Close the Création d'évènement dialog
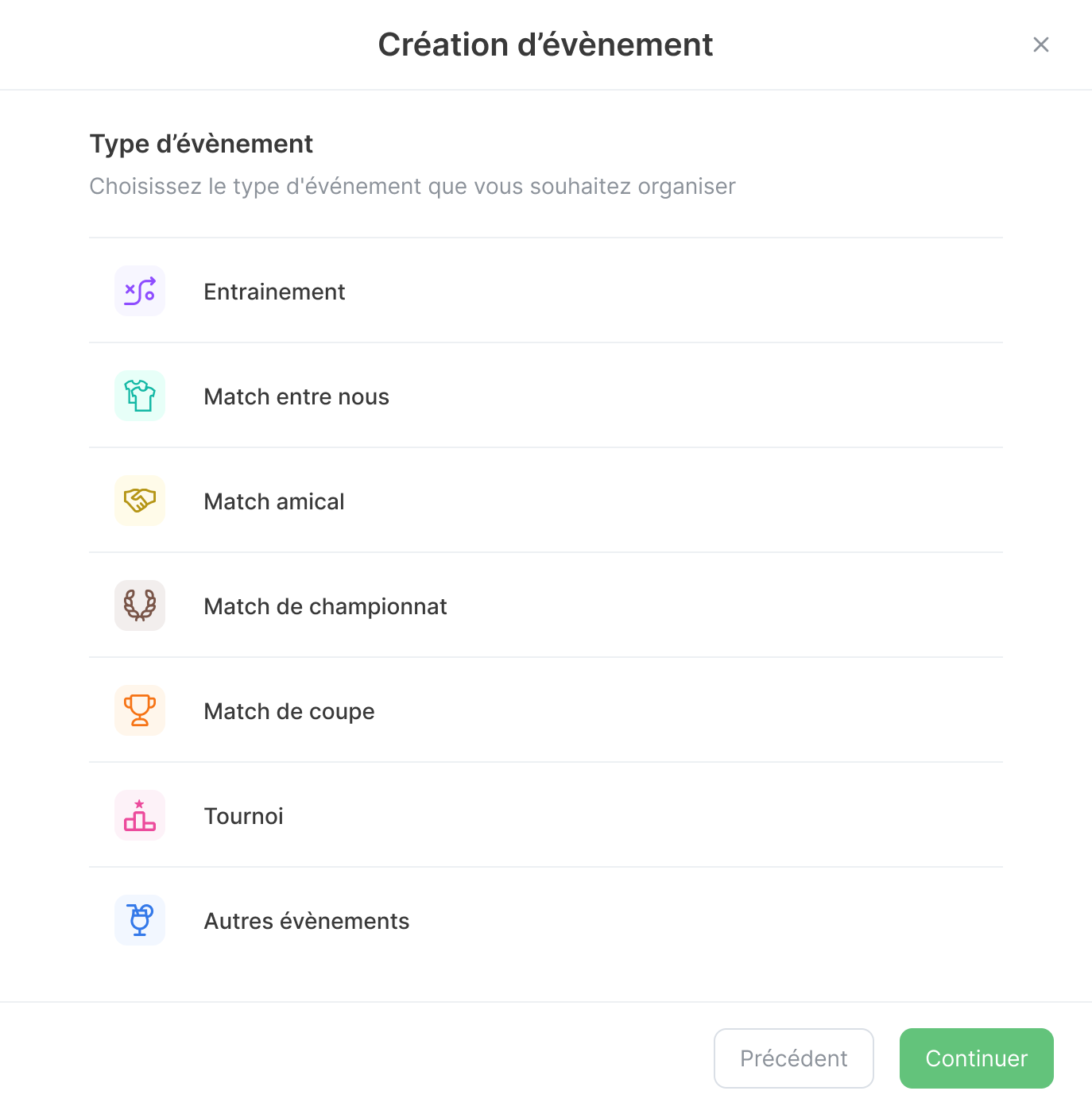Image resolution: width=1092 pixels, height=1114 pixels. 1040,44
